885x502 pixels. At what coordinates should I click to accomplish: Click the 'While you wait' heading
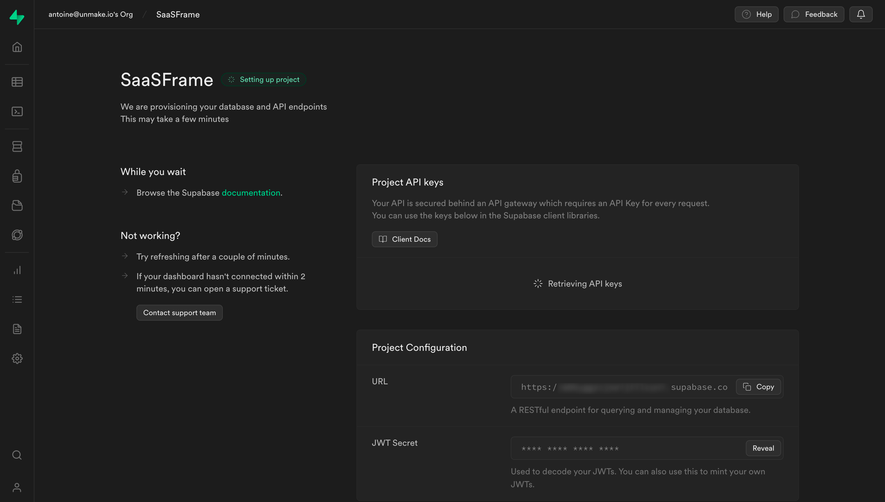[153, 172]
